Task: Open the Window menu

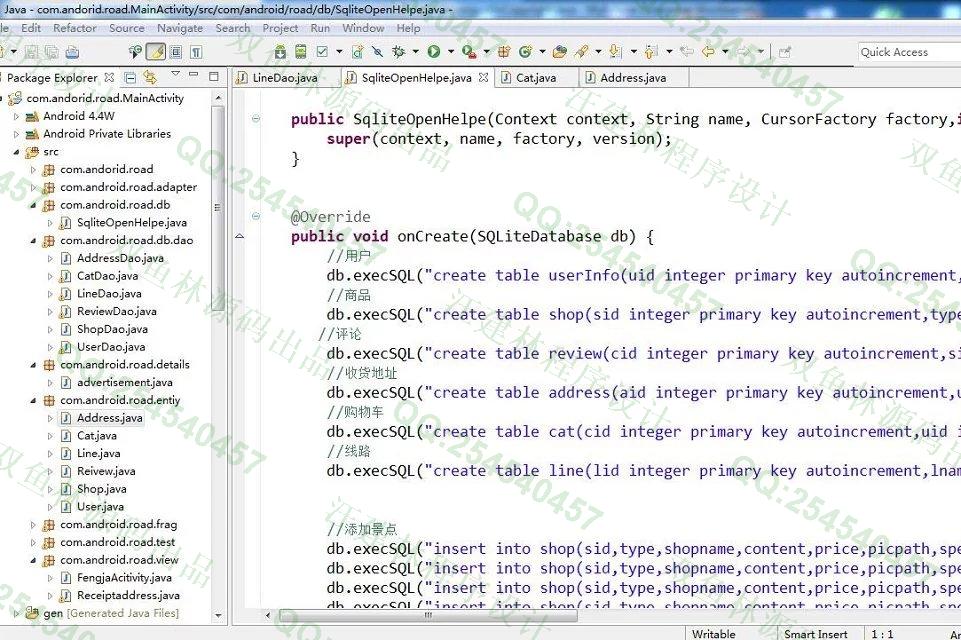Action: point(363,28)
